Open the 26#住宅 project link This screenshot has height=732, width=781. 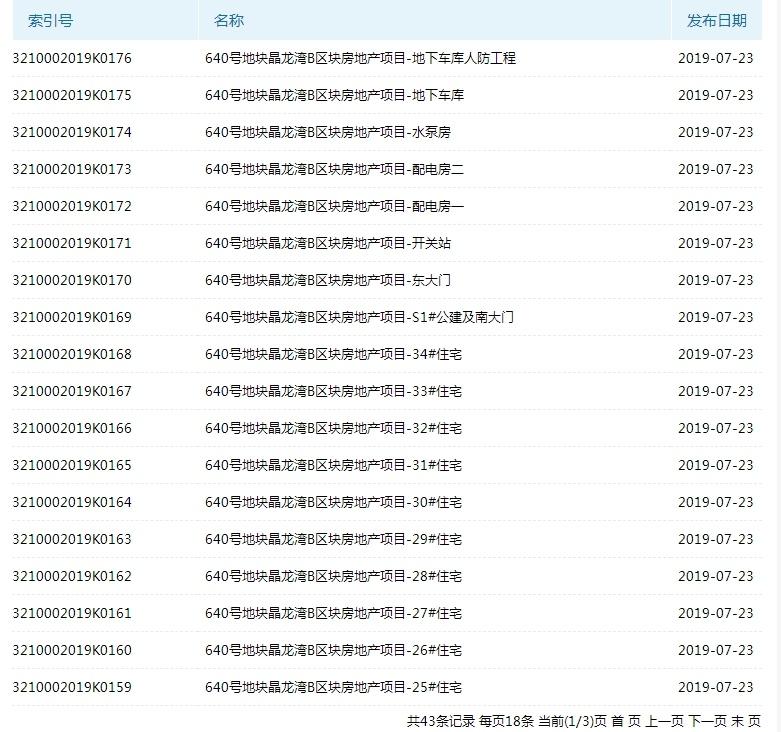pos(333,650)
